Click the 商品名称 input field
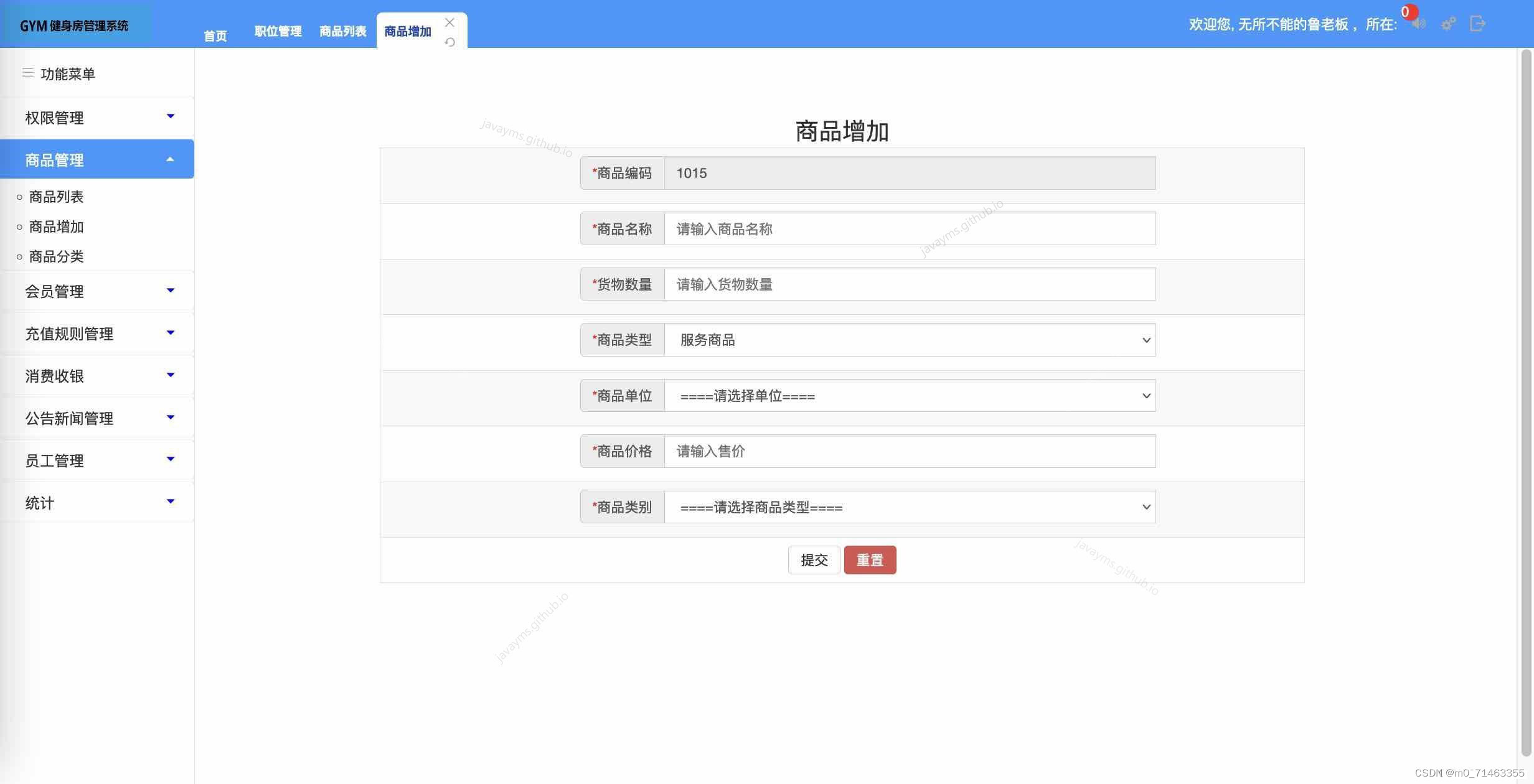Viewport: 1534px width, 784px height. tap(910, 229)
